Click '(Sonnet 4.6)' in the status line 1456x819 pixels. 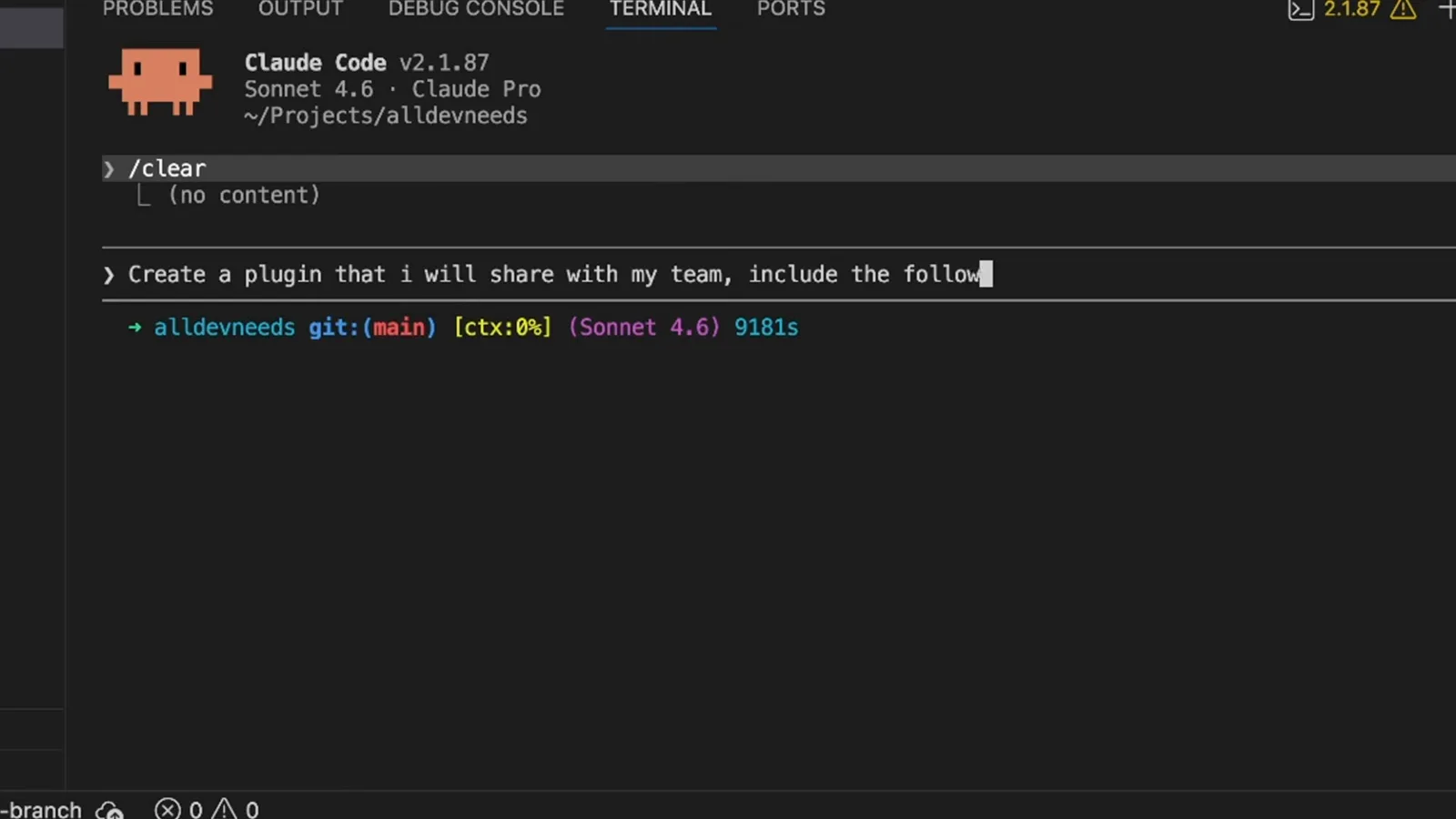pos(644,328)
